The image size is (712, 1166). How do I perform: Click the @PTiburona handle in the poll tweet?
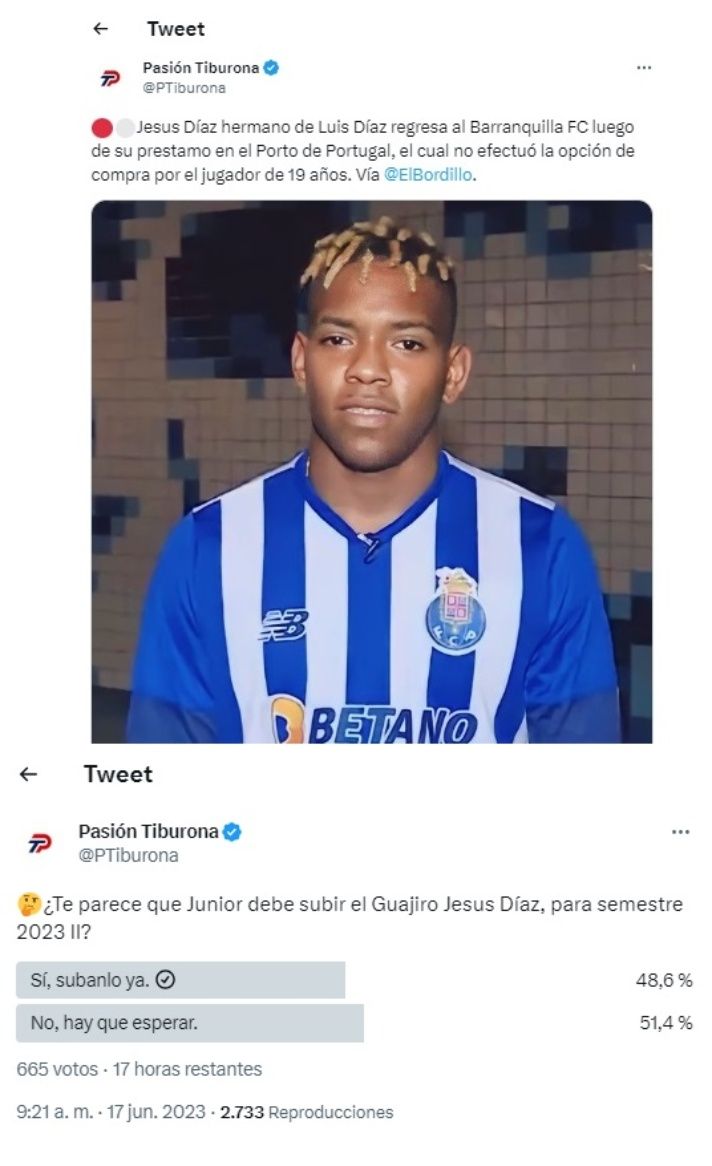tap(129, 856)
